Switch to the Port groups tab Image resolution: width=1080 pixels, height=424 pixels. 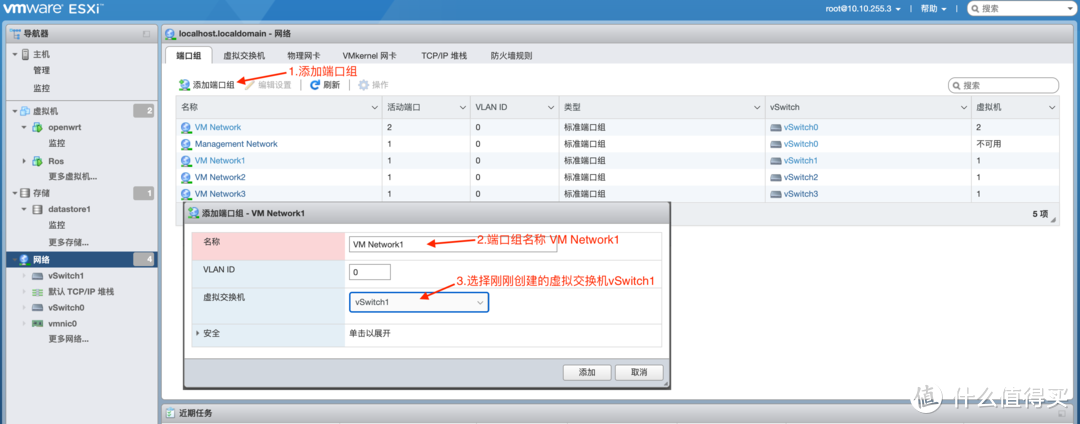(x=188, y=56)
